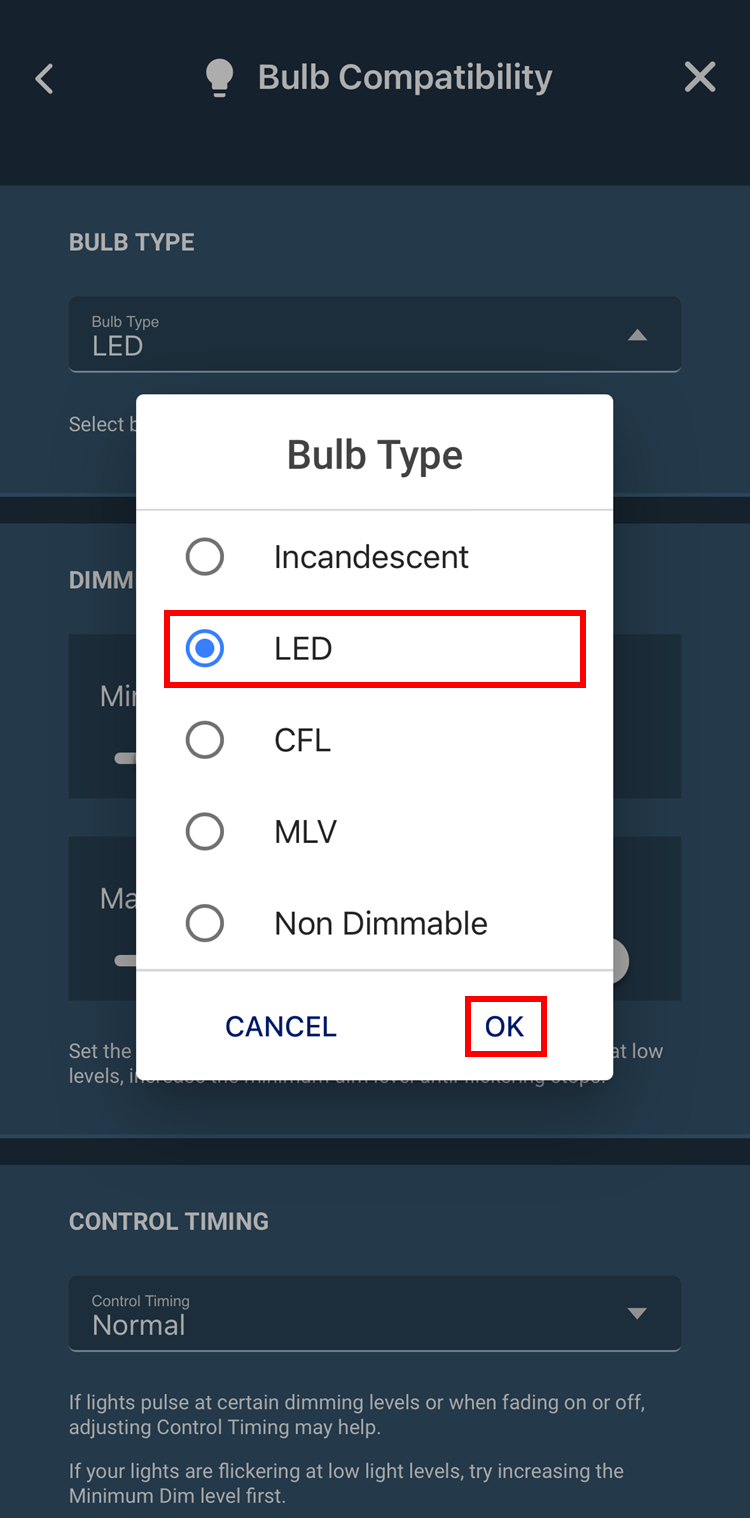Screen dimensions: 750x1518
Task: Click the bulb icon in the header
Action: coord(219,76)
